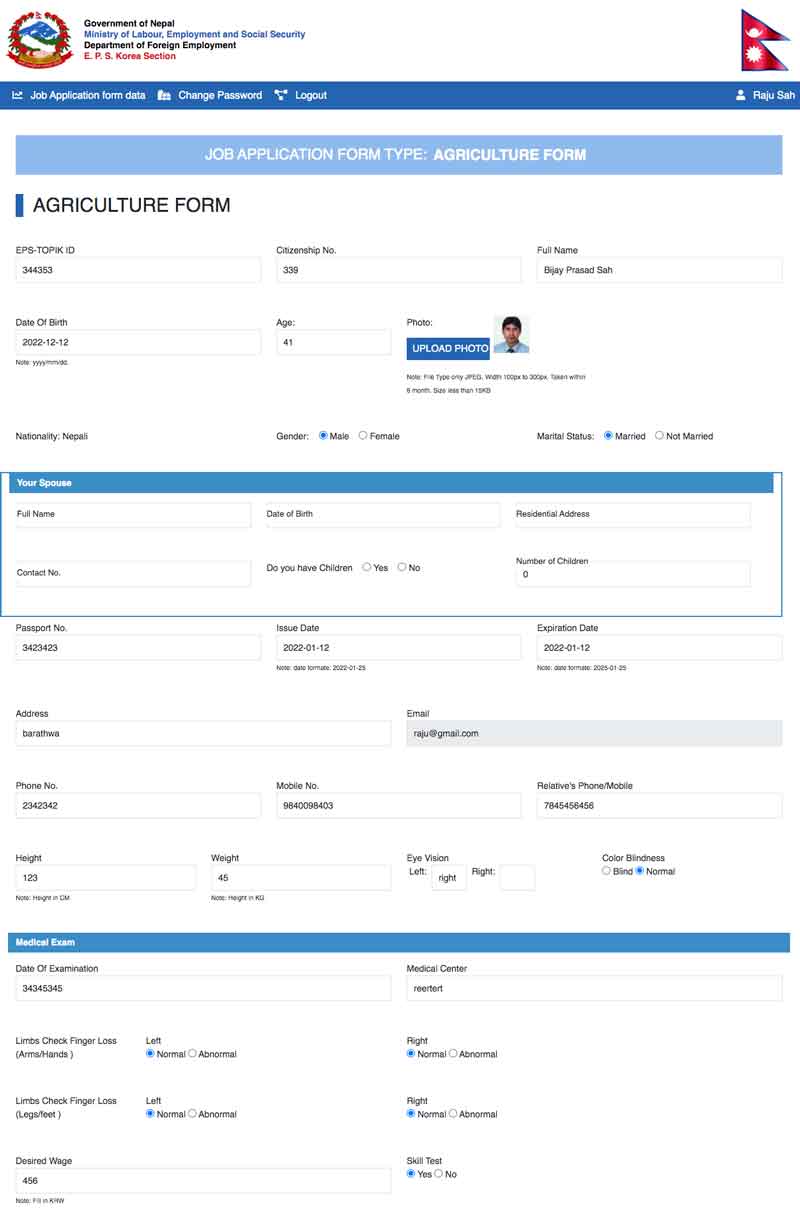Open Job Application form data menu
This screenshot has width=800, height=1227.
pyautogui.click(x=87, y=95)
